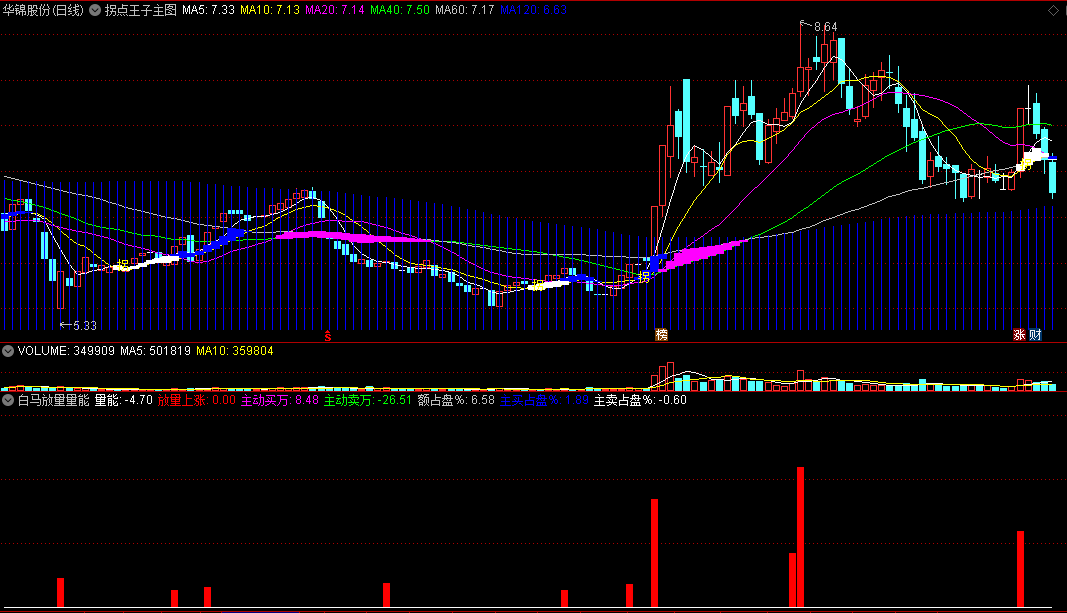Click the 量能: -4.70 readout
The width and height of the screenshot is (1067, 613).
123,400
